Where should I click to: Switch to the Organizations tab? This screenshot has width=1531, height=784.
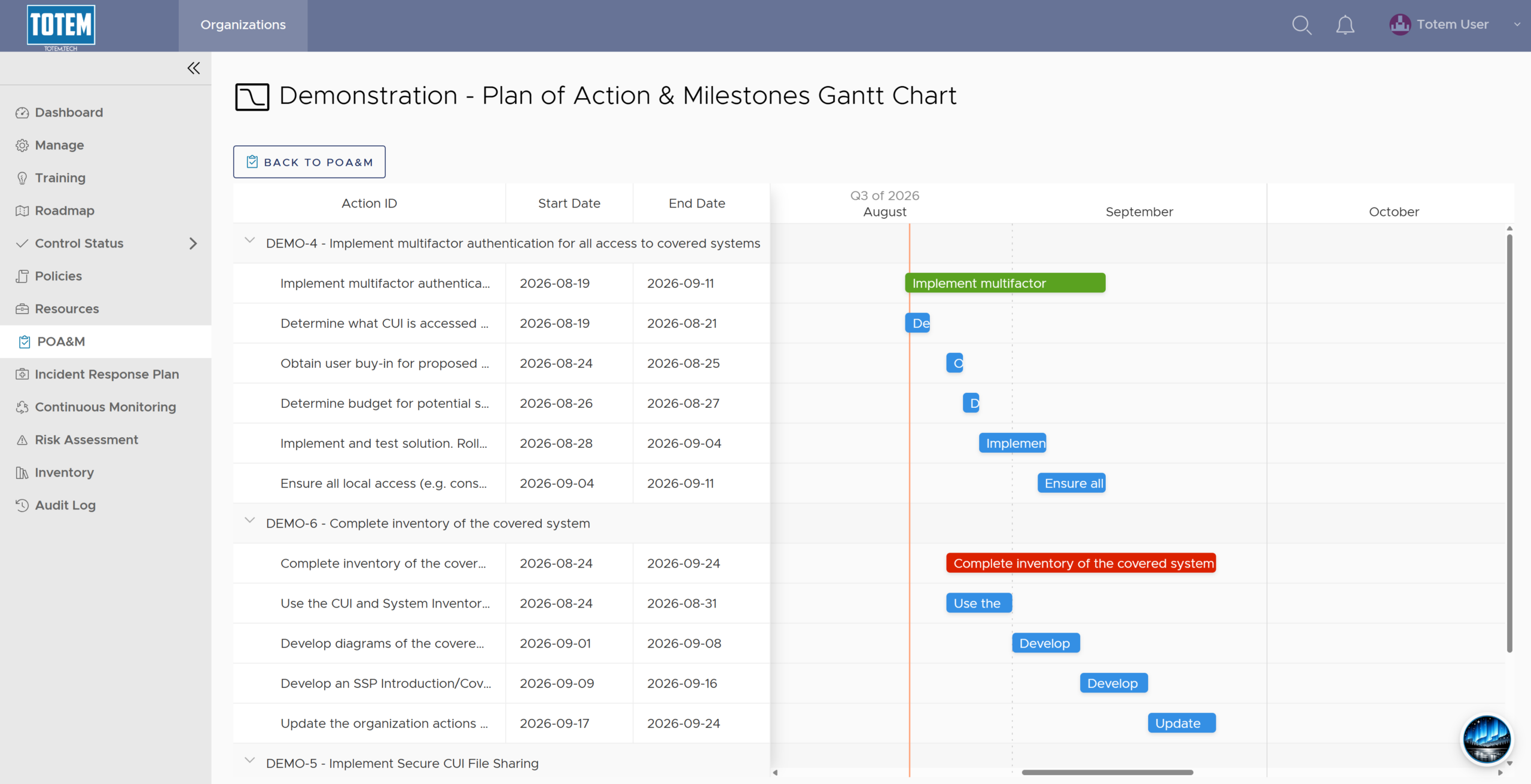(x=243, y=25)
